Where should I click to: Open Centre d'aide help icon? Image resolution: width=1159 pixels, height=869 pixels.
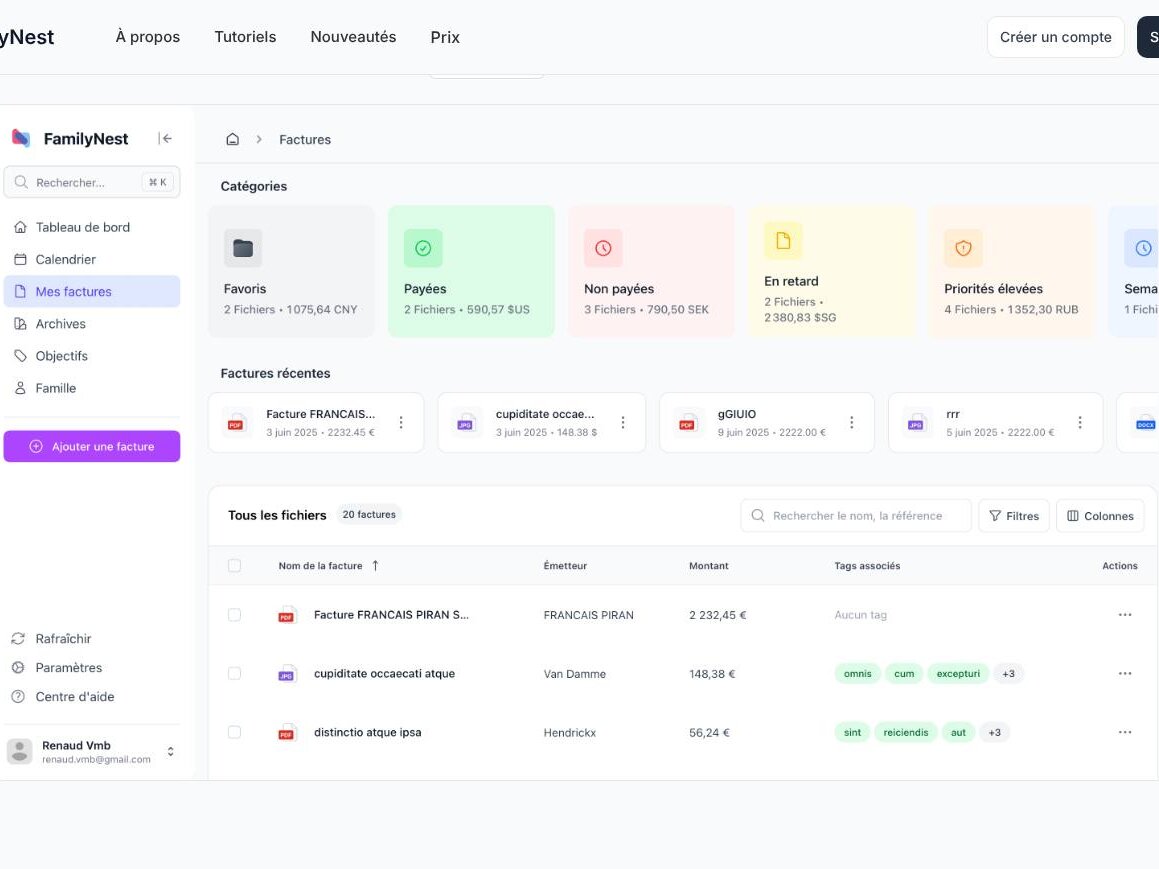18,696
